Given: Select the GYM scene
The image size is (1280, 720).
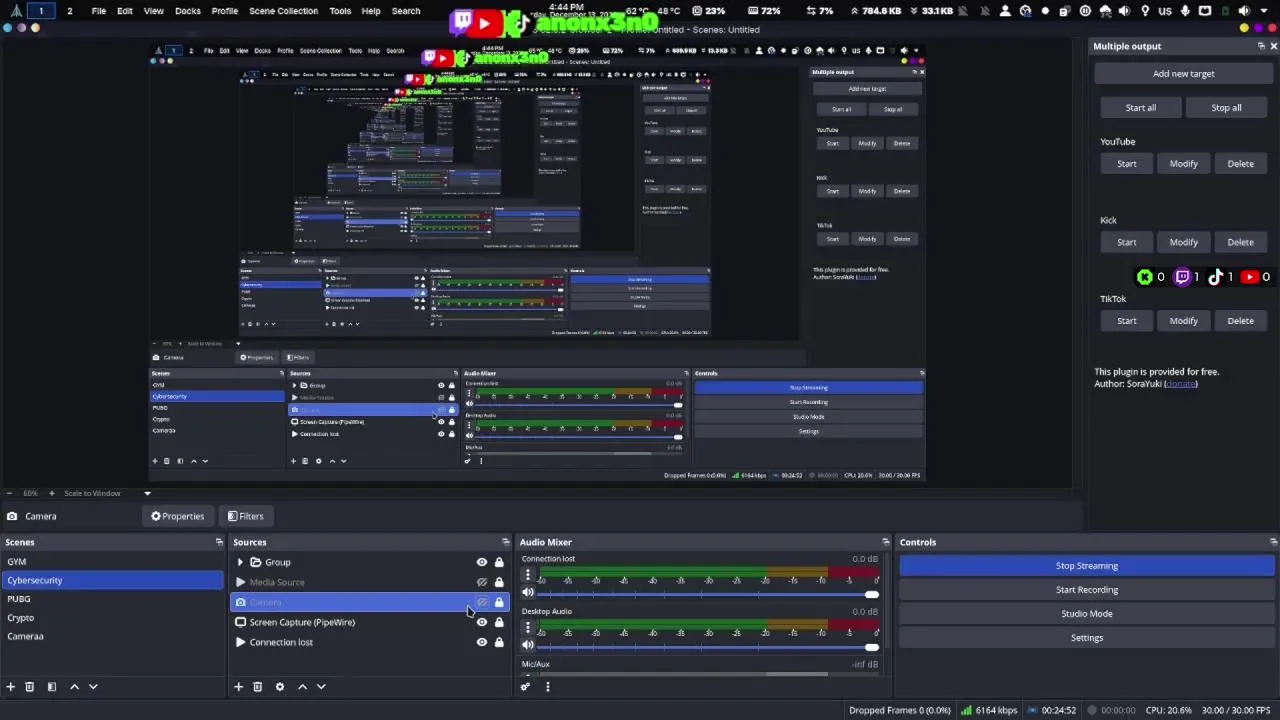Looking at the screenshot, I should point(112,562).
